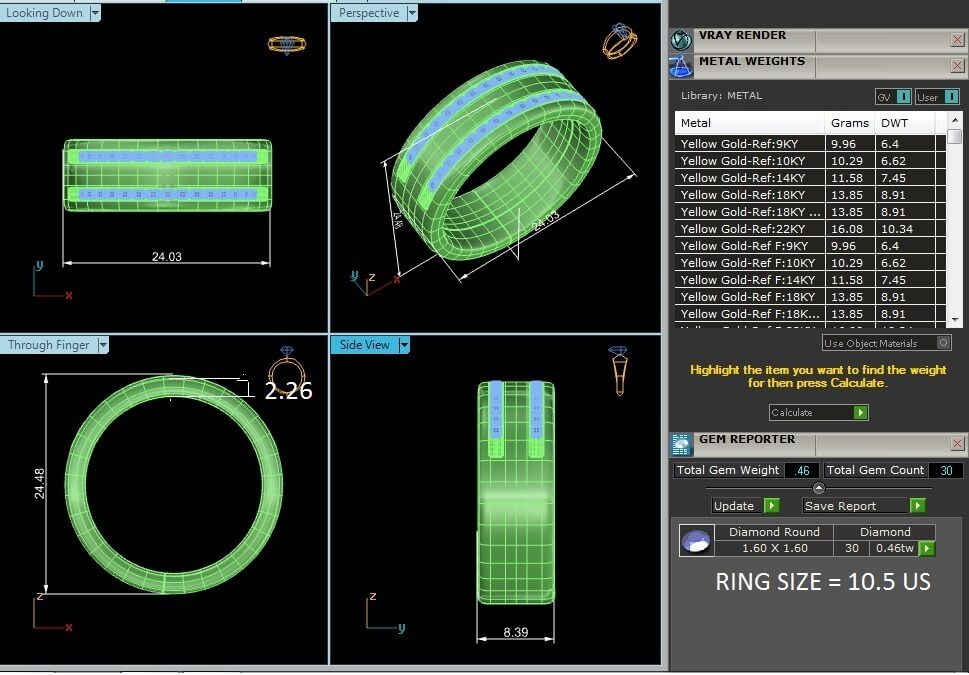The height and width of the screenshot is (675, 969).
Task: Select the Through Finger viewport label
Action: [x=48, y=345]
